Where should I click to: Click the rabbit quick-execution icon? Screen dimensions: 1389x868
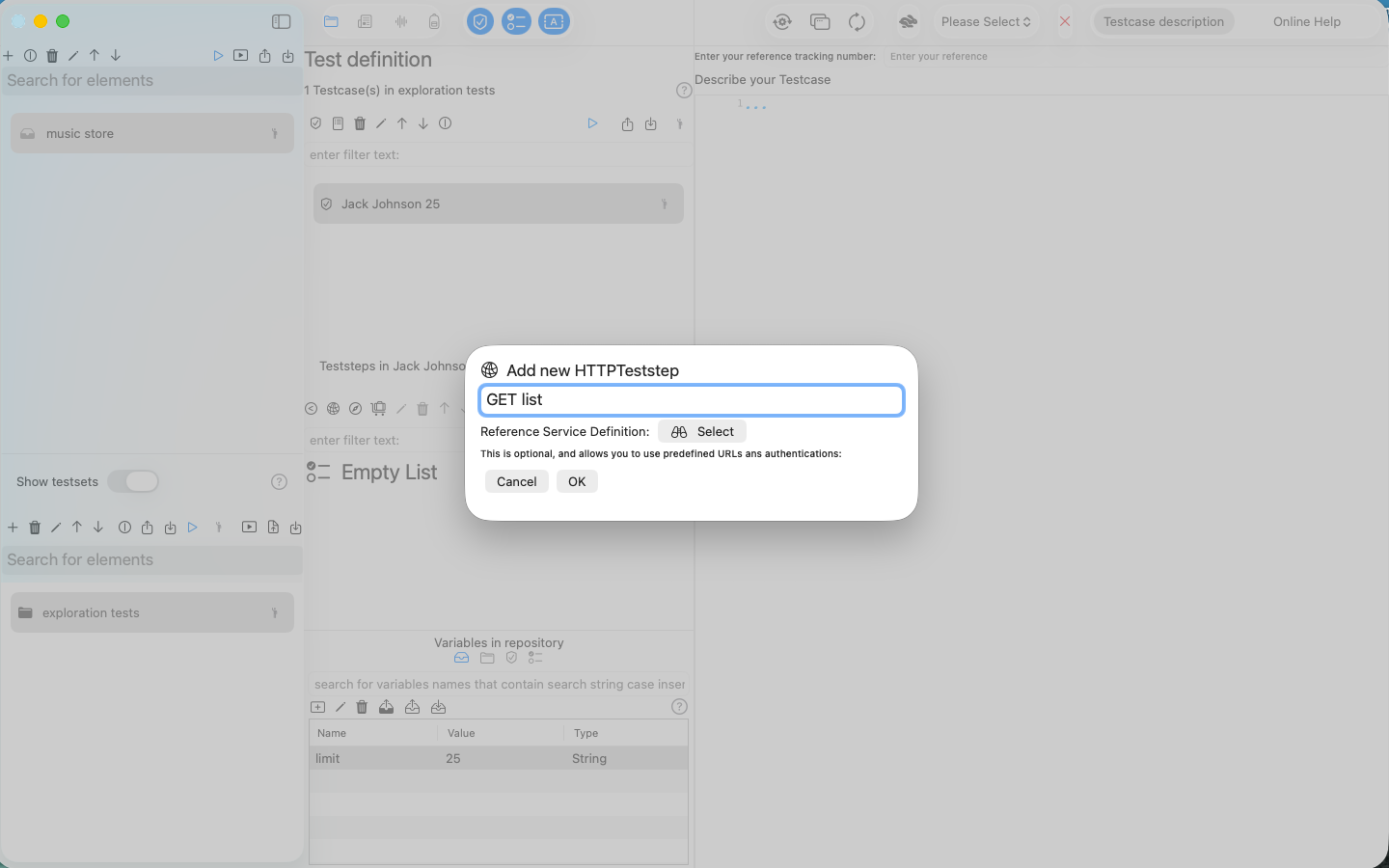click(x=907, y=21)
